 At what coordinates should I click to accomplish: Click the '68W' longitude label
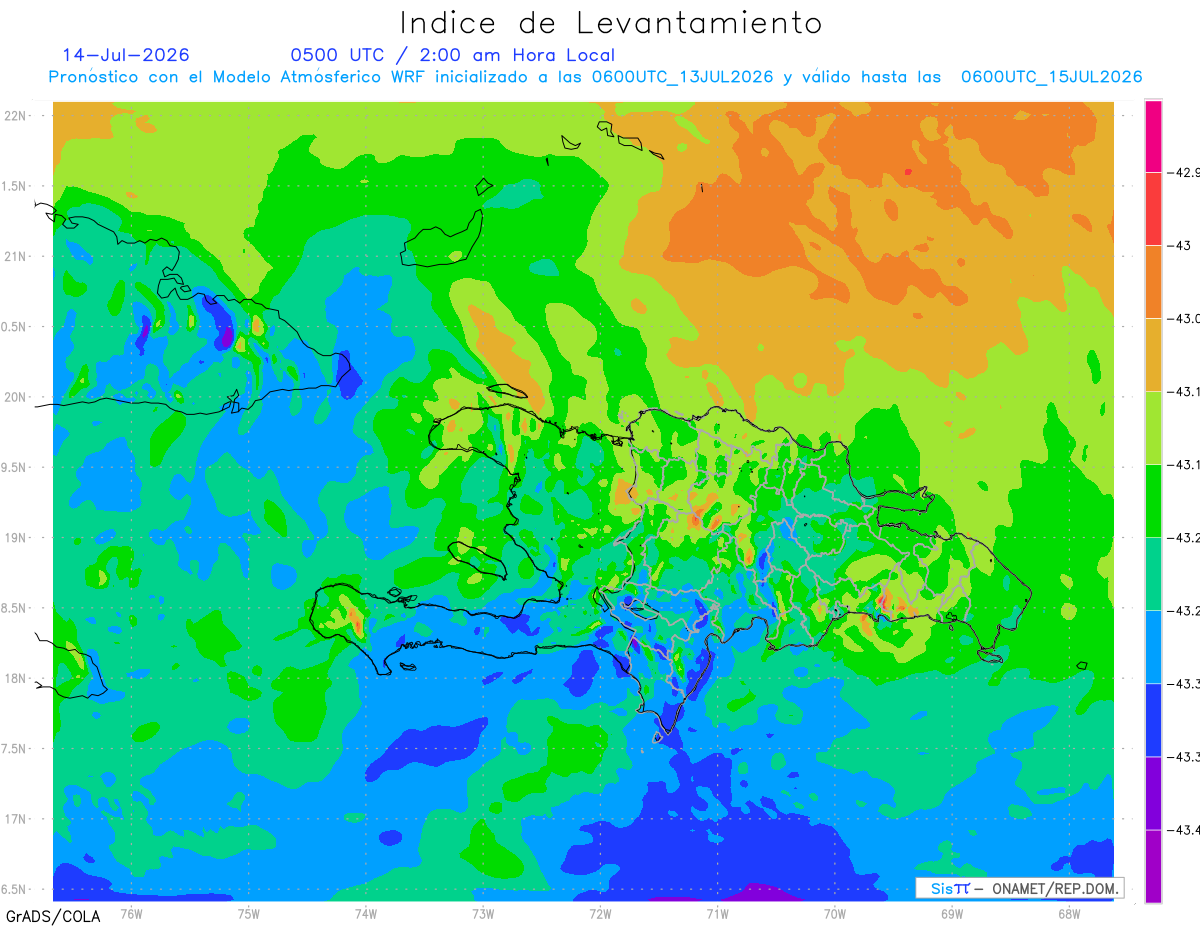pyautogui.click(x=1069, y=913)
